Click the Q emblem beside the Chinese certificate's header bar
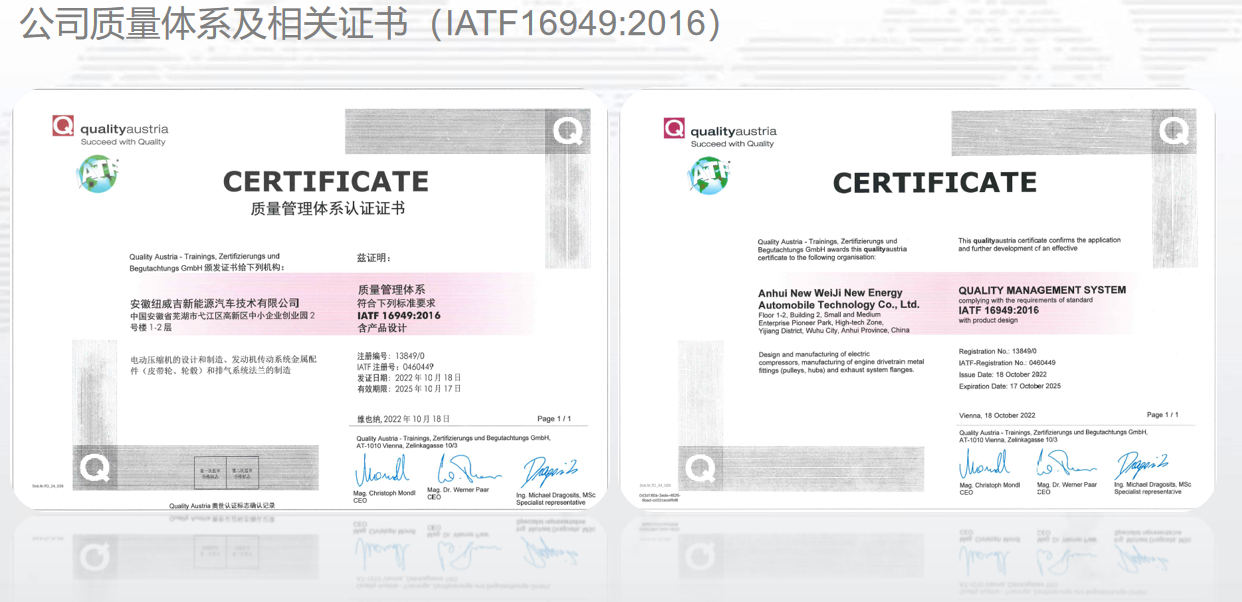 tap(570, 131)
